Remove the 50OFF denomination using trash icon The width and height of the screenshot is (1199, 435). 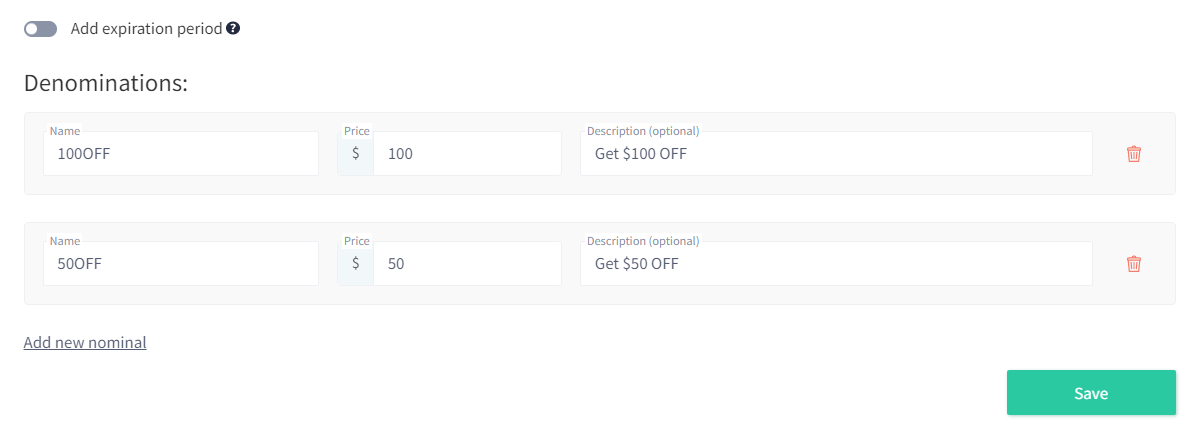1133,264
